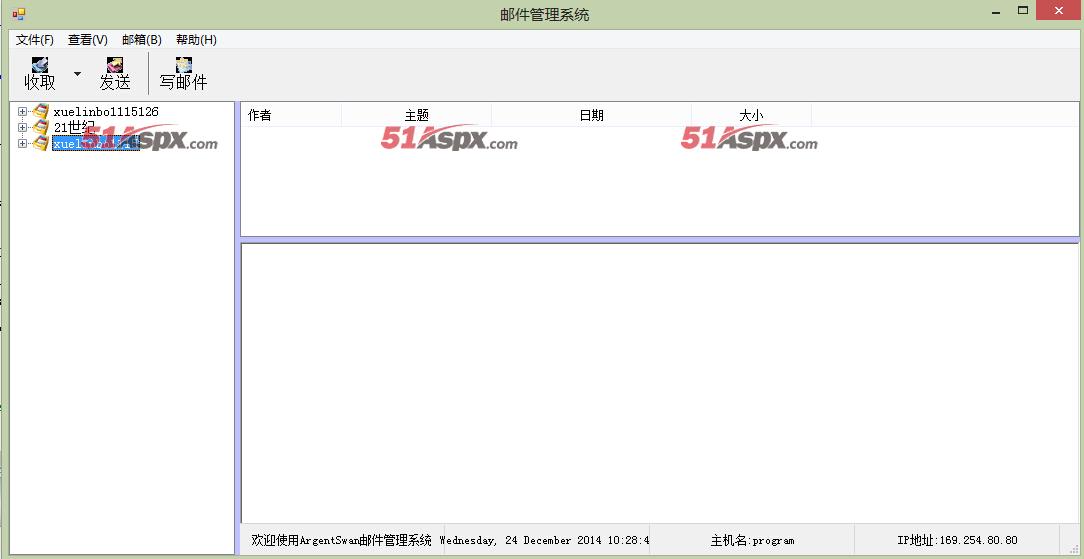Open the dropdown arrow next to 收取

(x=77, y=74)
